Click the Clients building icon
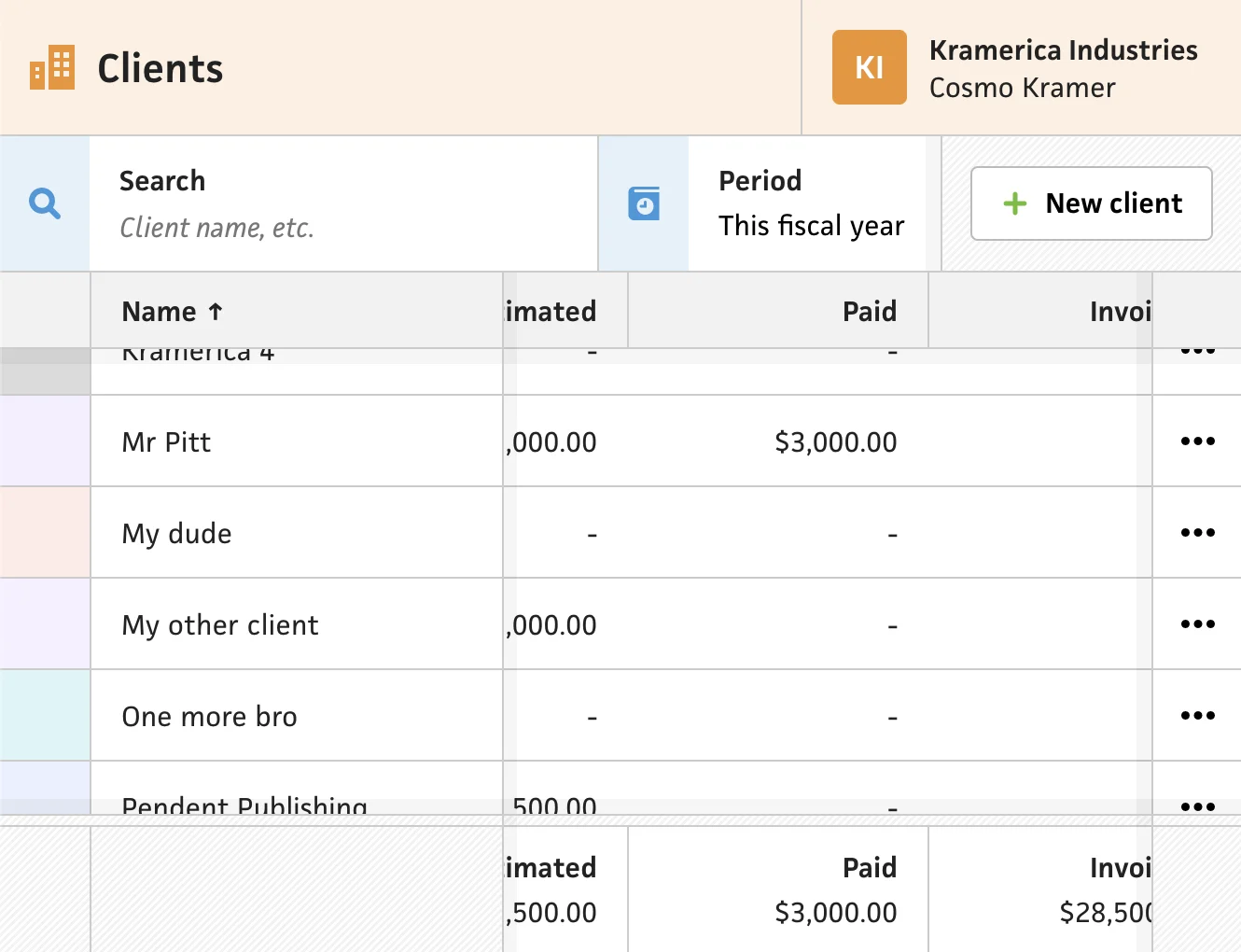 click(x=52, y=68)
